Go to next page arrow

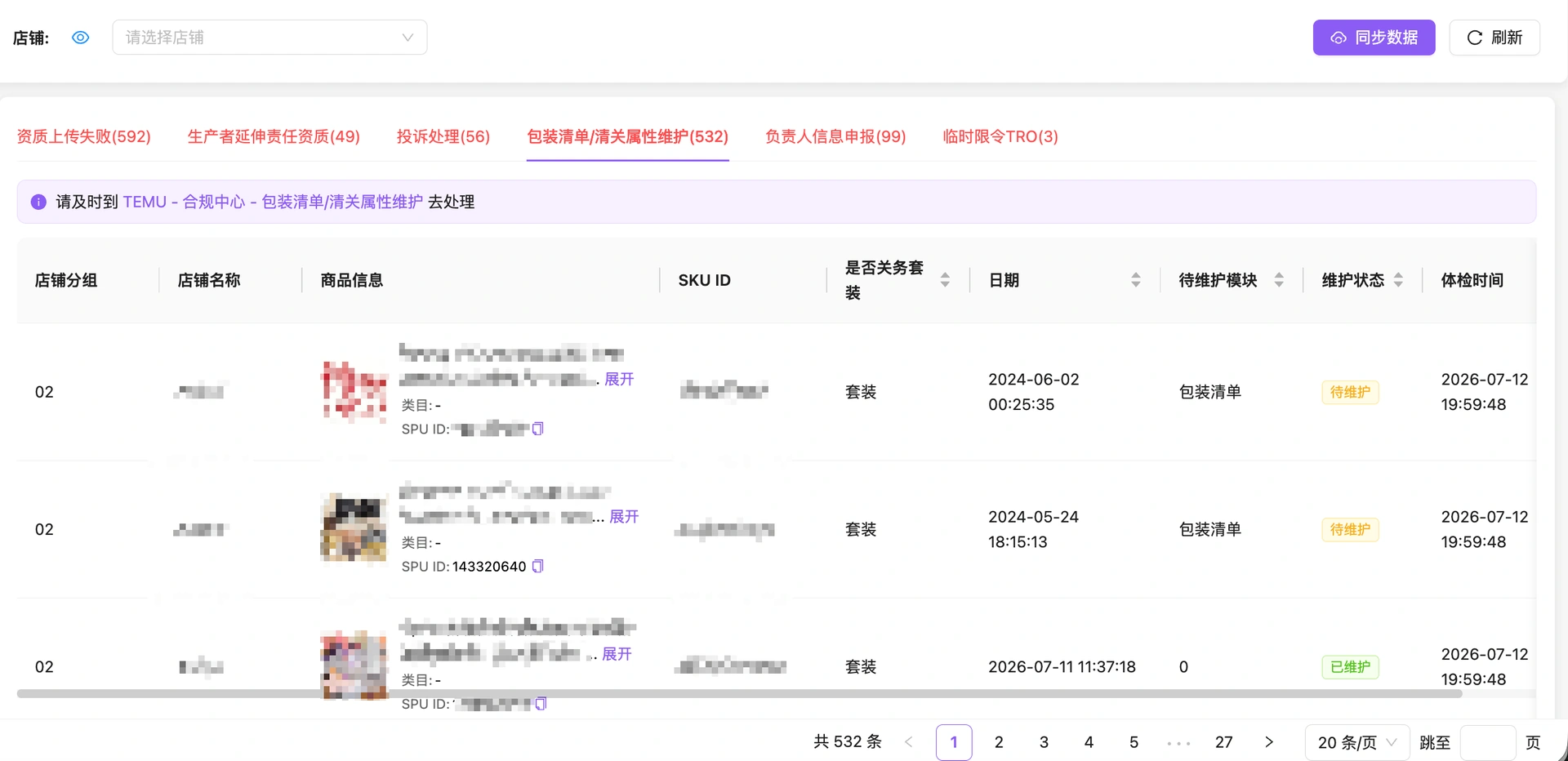1268,742
